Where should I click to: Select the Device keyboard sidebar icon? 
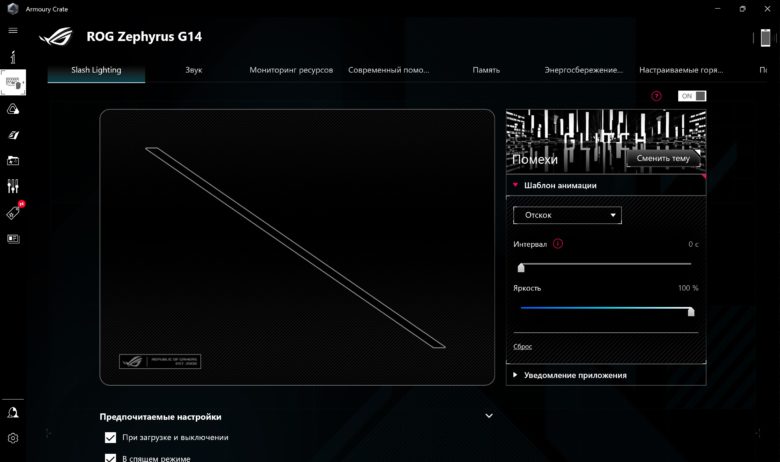pos(13,82)
